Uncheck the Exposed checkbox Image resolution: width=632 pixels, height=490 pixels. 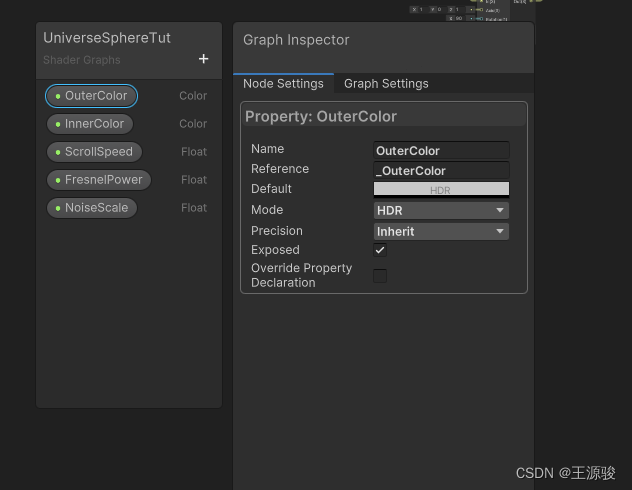pyautogui.click(x=380, y=250)
